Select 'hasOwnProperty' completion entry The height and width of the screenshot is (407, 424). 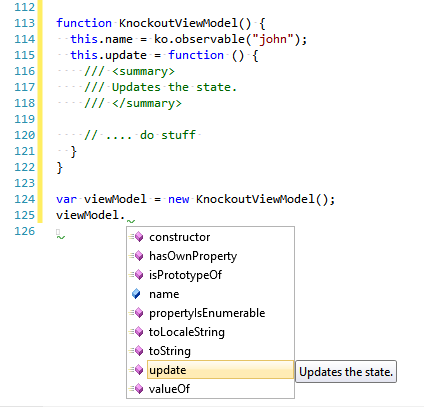point(210,256)
